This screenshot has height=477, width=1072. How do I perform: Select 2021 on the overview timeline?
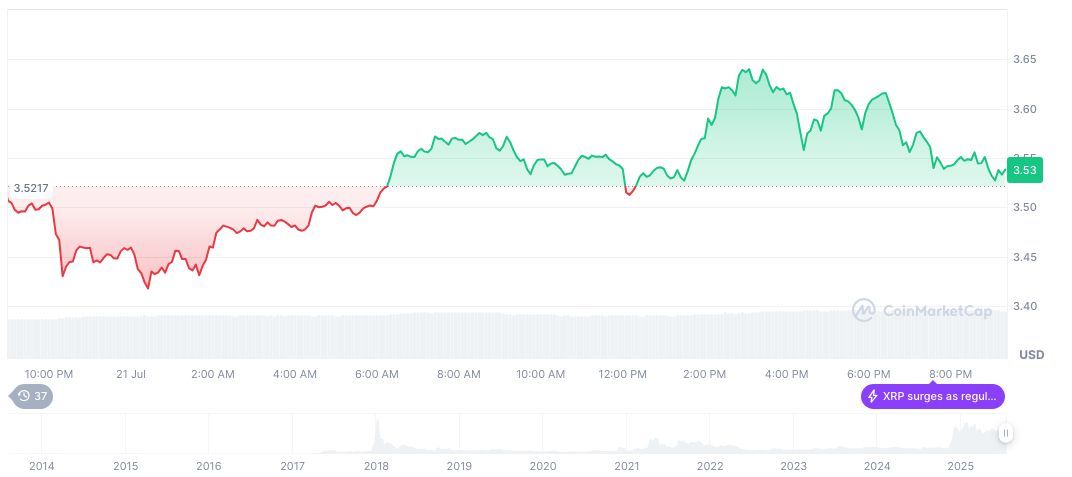[x=627, y=466]
